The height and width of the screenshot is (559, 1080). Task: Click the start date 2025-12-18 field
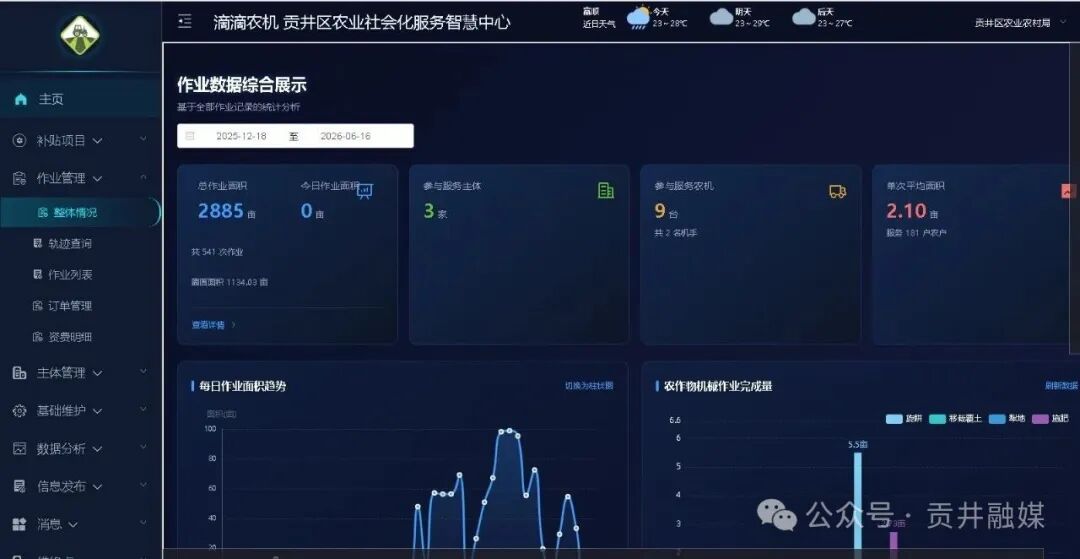click(x=241, y=136)
